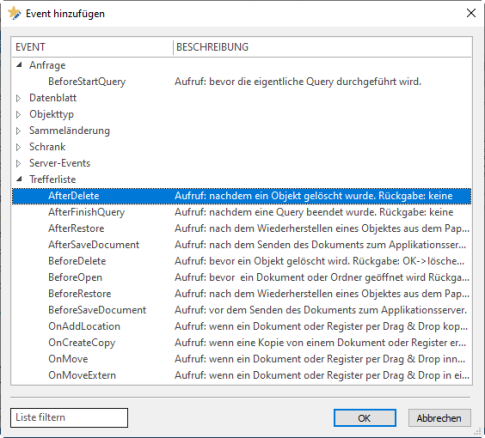Click the EVENT column header
Screen dimensions: 485x438
coord(92,47)
